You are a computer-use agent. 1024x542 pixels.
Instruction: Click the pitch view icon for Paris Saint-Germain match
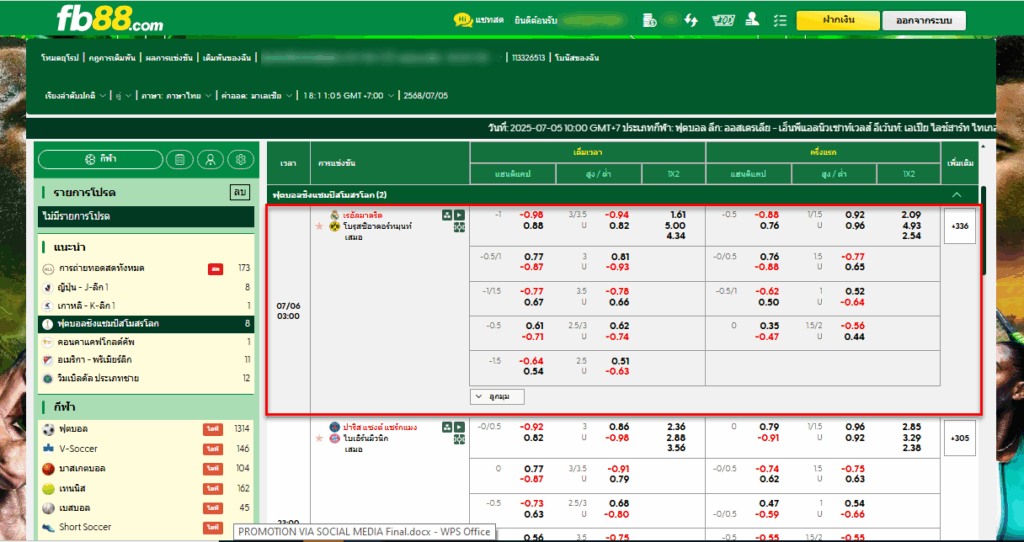(459, 439)
